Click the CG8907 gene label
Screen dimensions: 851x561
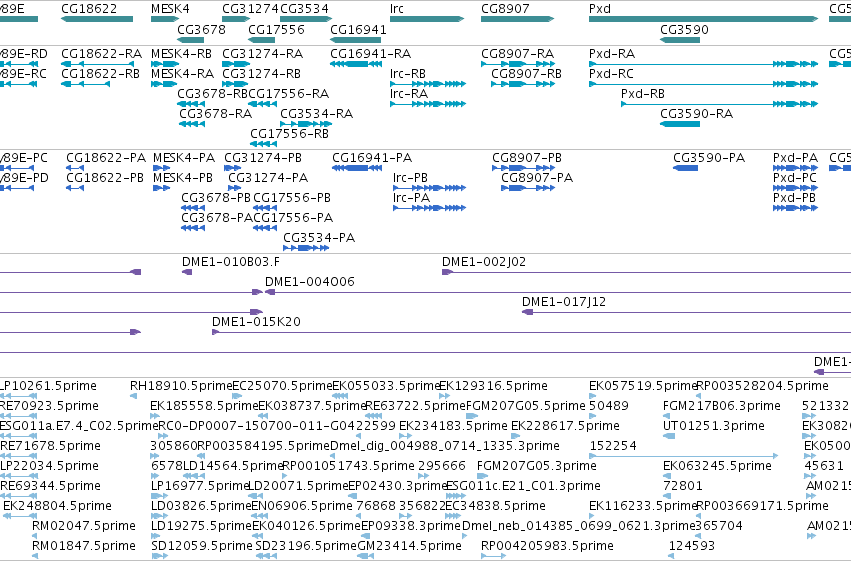point(505,9)
